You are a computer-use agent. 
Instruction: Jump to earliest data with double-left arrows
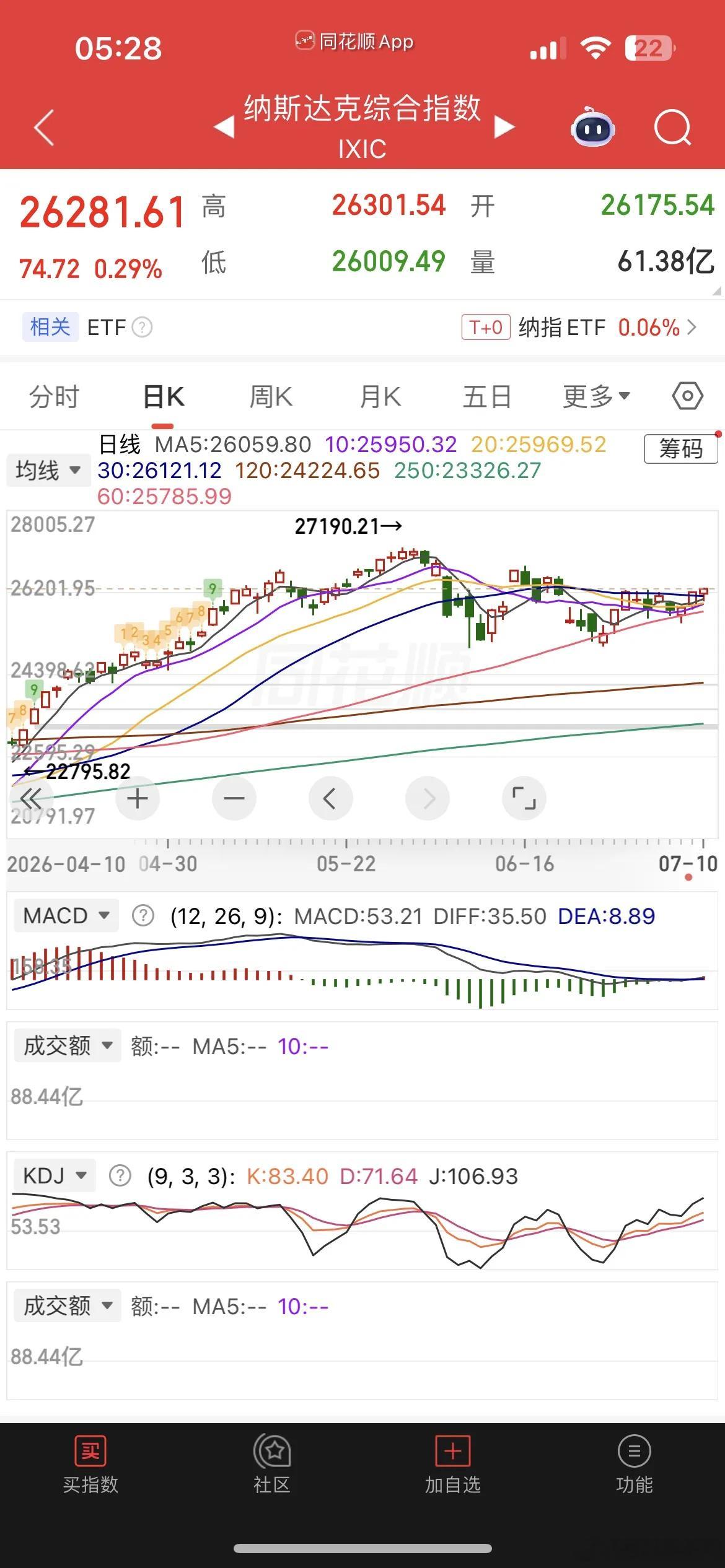[x=30, y=798]
